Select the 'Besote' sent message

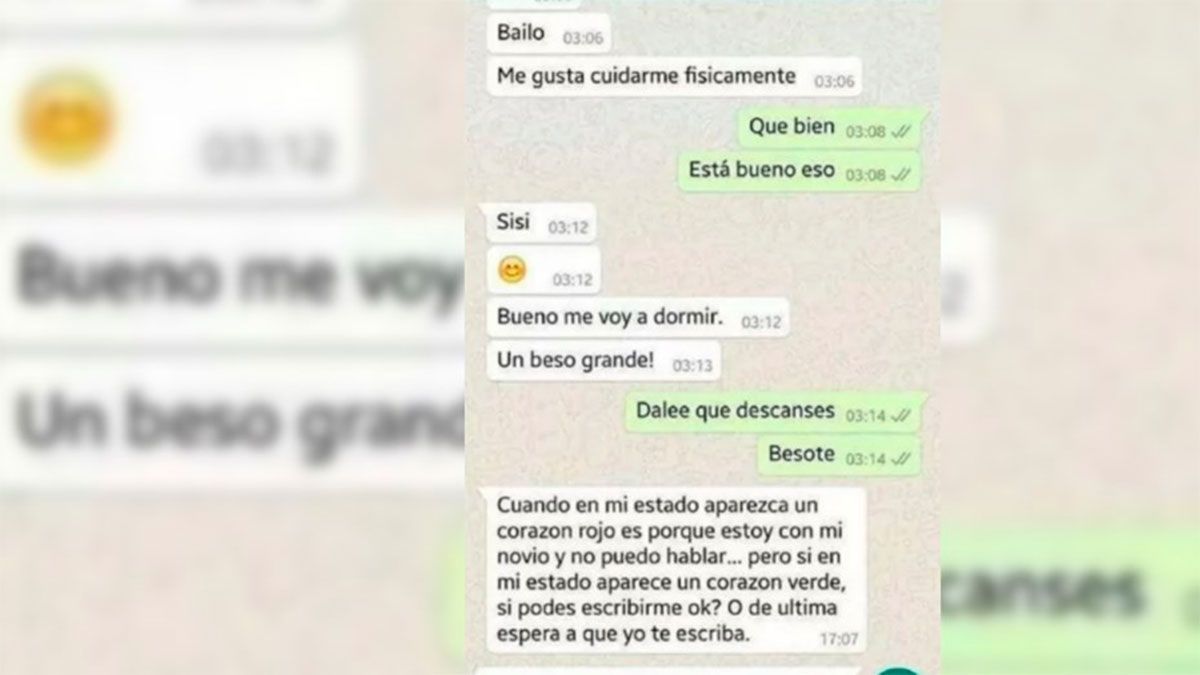click(x=839, y=456)
